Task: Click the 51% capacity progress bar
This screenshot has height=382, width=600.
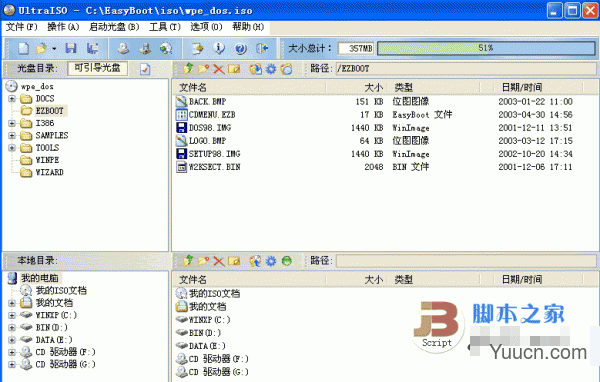Action: point(486,48)
